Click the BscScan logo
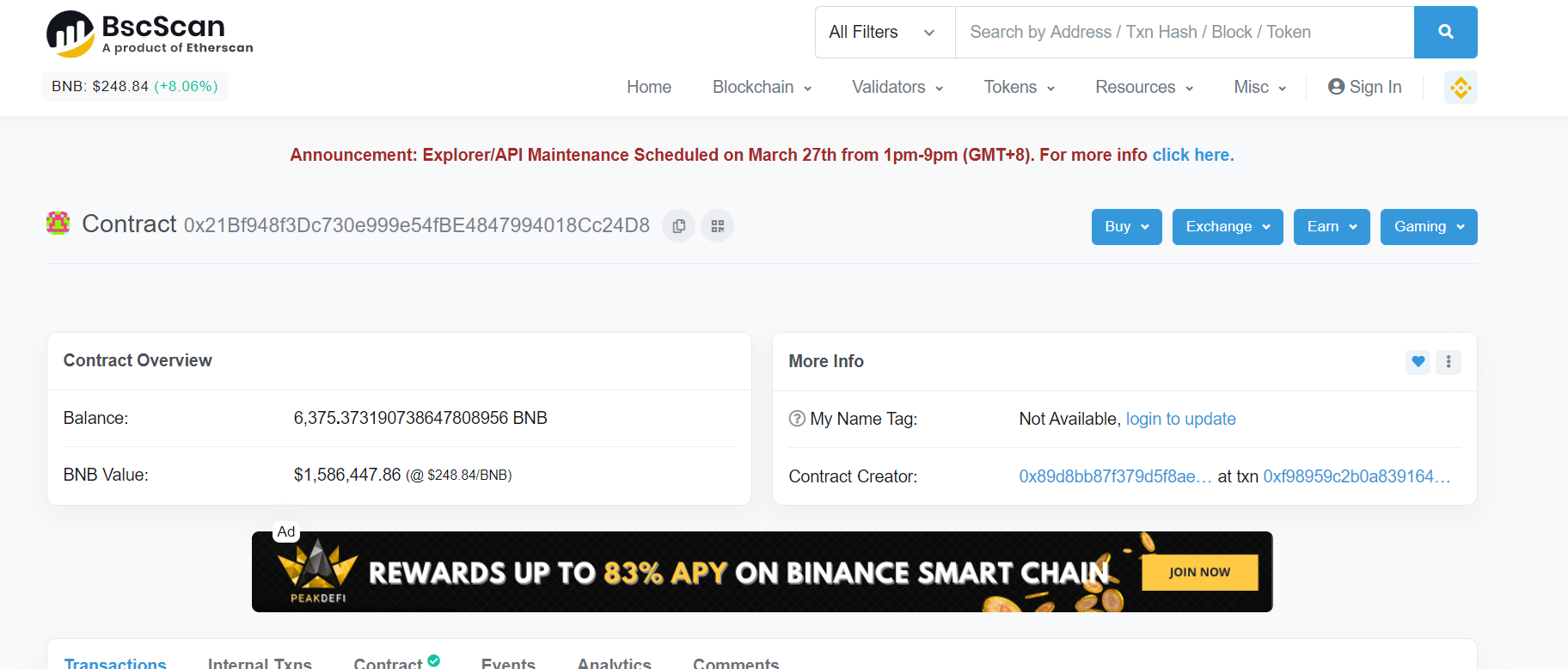The width and height of the screenshot is (1568, 669). pyautogui.click(x=150, y=34)
